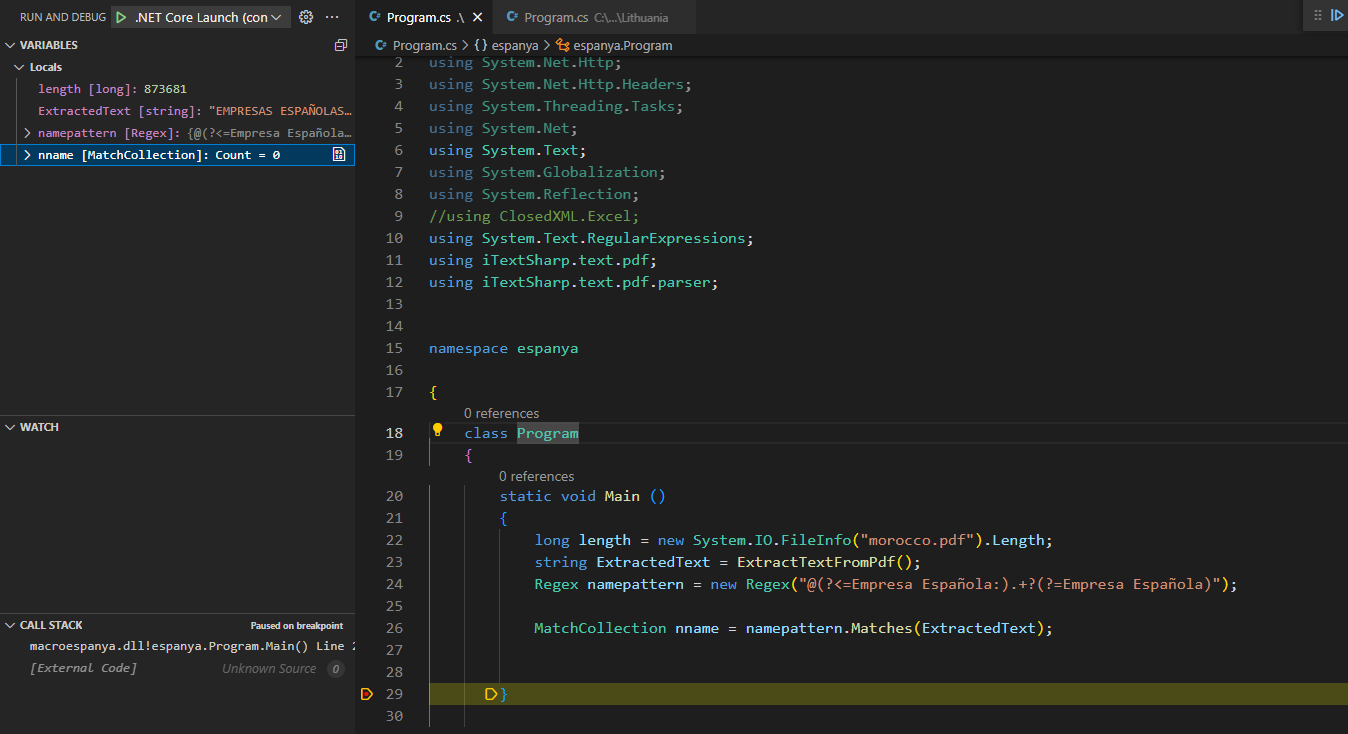
Task: Click 0 references above Main method
Action: (x=536, y=476)
